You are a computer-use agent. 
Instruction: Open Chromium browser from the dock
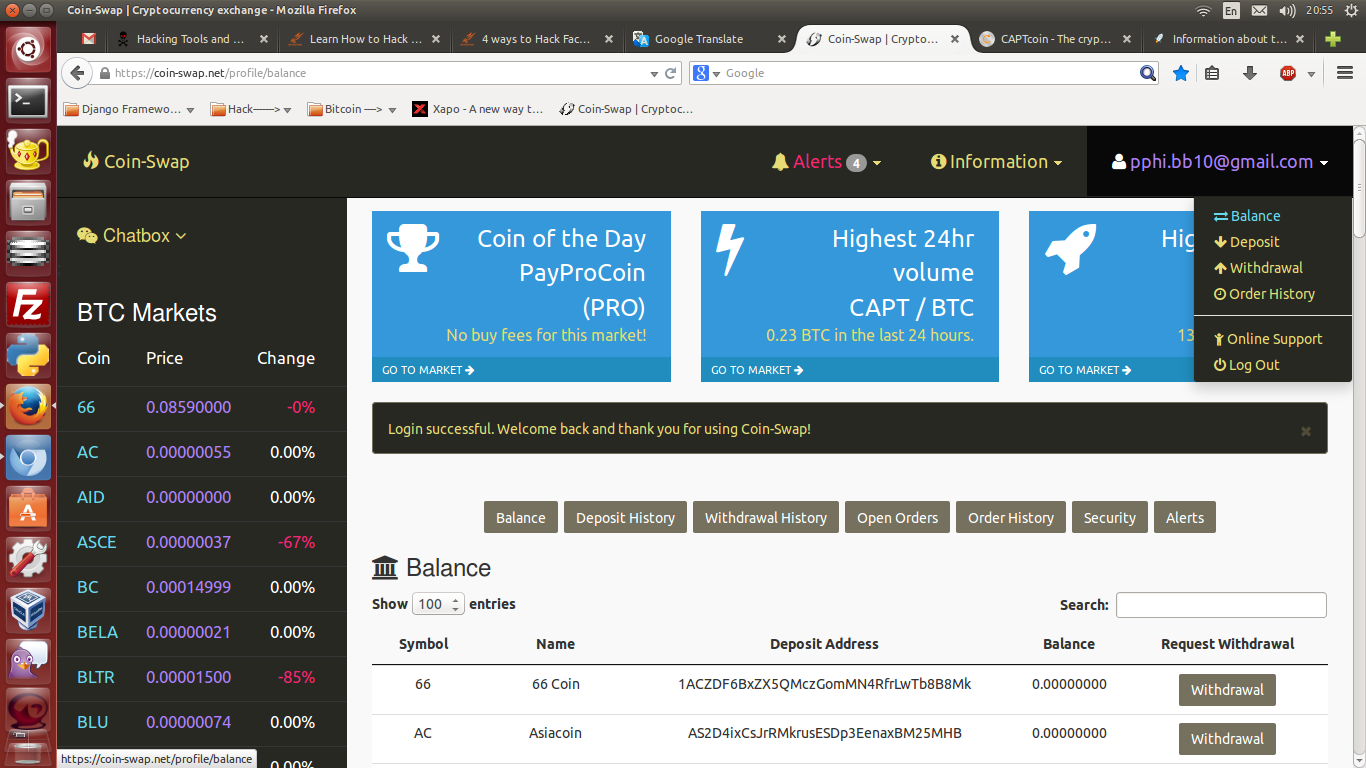tap(28, 458)
